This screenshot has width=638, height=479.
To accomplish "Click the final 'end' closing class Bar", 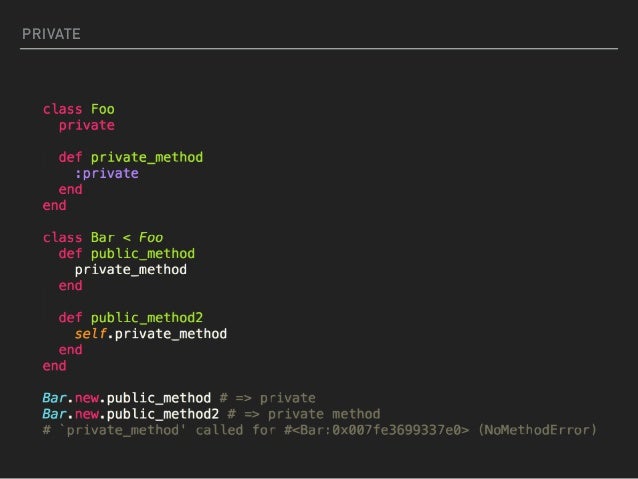I will coord(55,365).
